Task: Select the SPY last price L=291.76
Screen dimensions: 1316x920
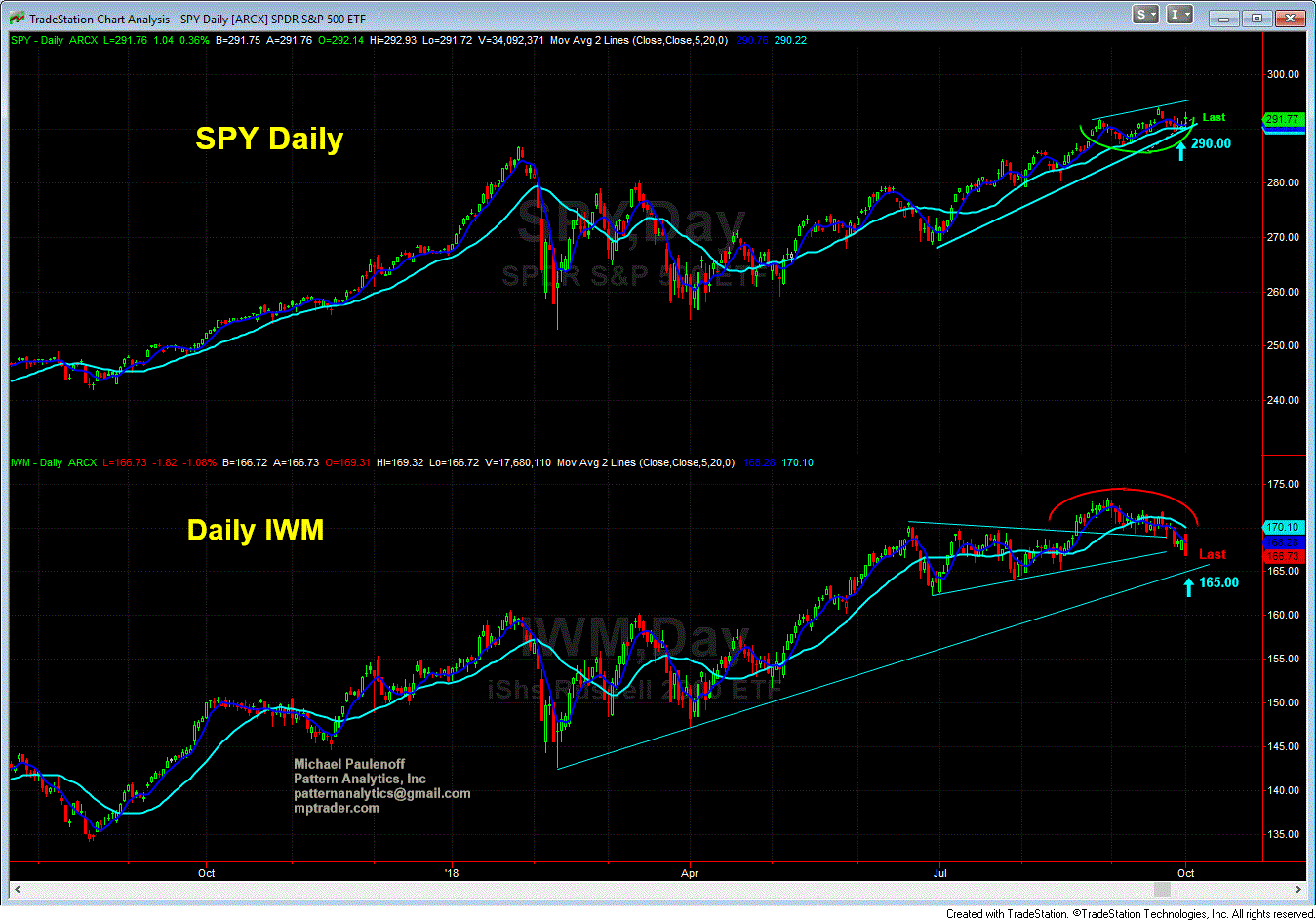Action: pos(125,40)
